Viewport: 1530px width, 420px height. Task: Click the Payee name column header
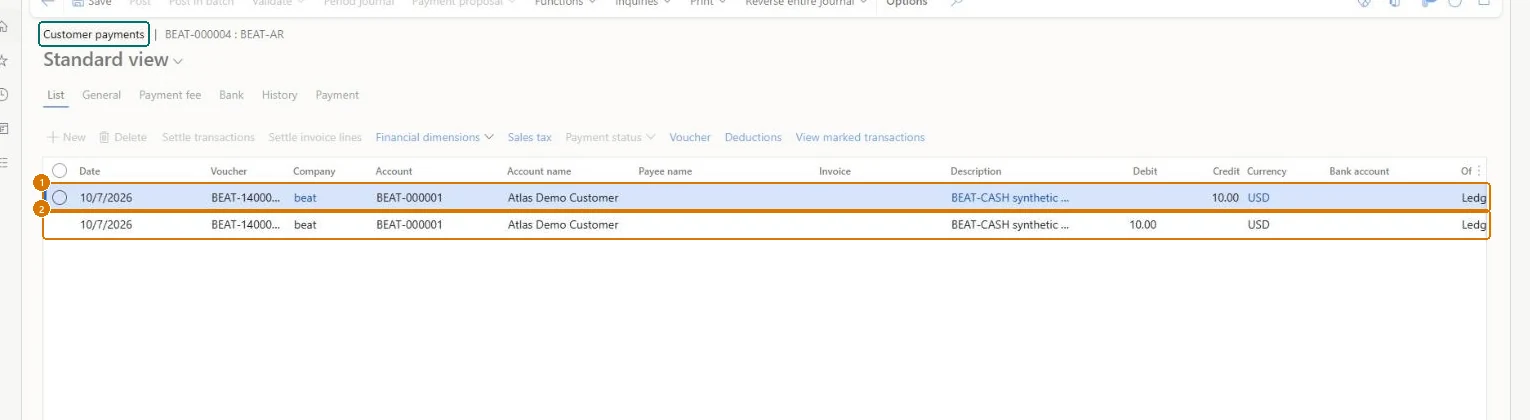click(665, 171)
